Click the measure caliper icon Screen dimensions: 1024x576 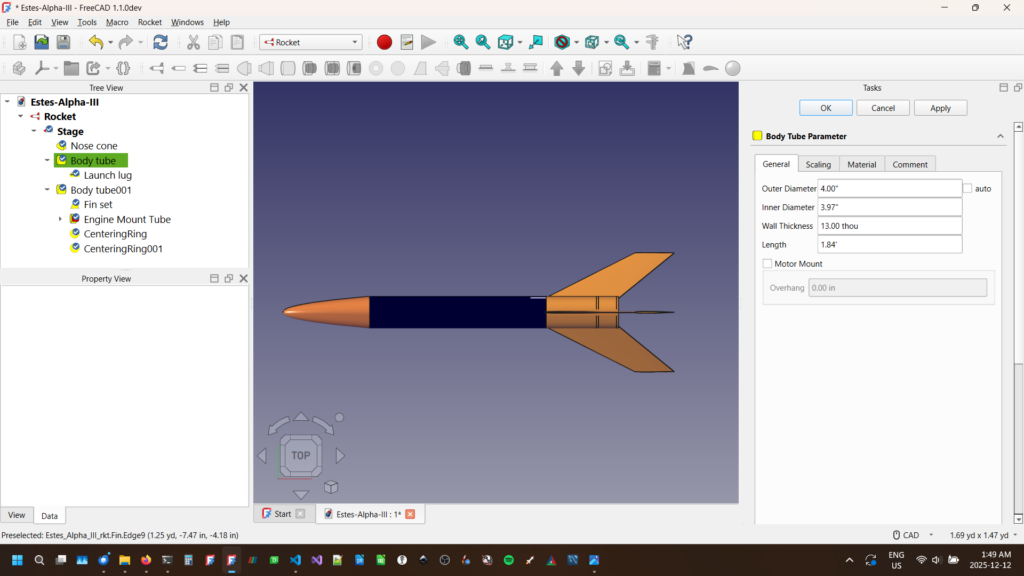(x=652, y=42)
